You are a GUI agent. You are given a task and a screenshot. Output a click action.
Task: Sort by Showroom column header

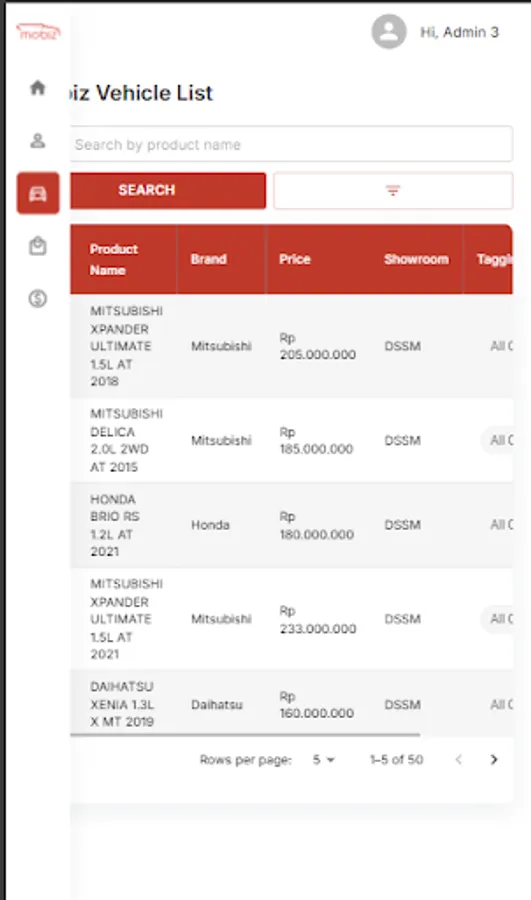pyautogui.click(x=416, y=259)
